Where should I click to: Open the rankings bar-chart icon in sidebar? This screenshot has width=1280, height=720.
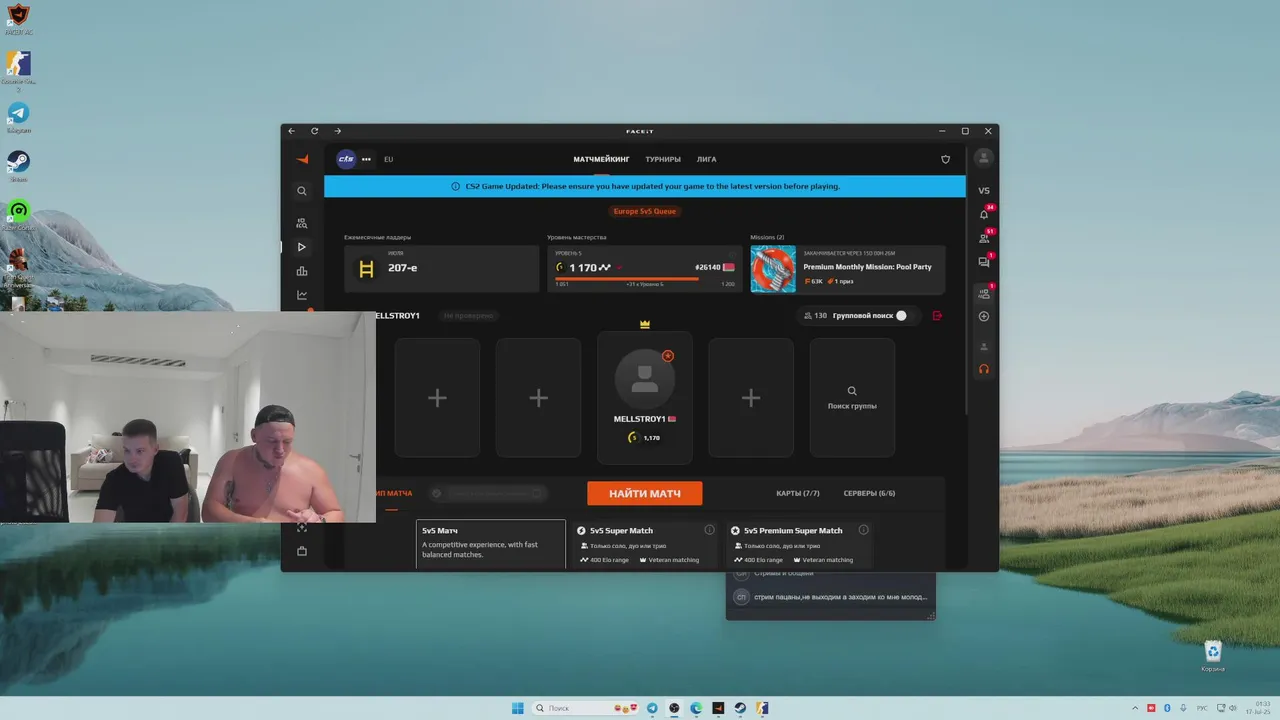click(302, 271)
